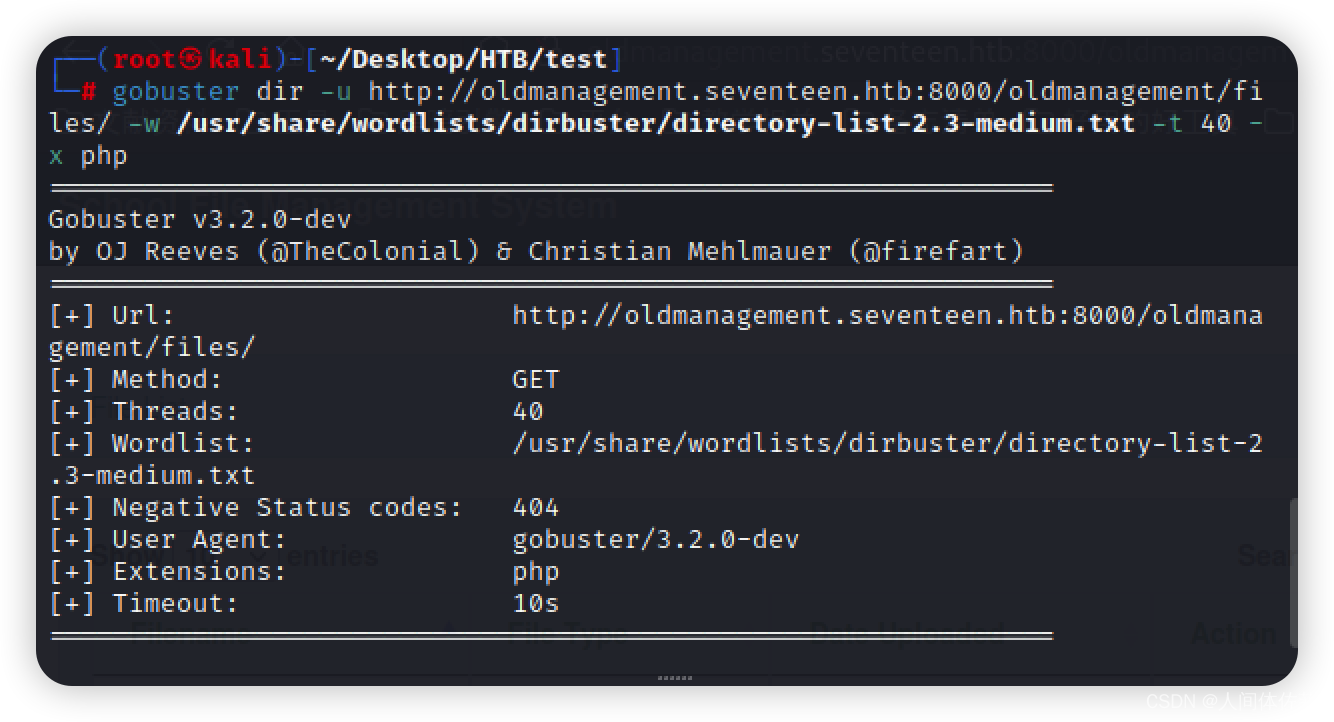
Task: Click the '[+] Timeout:' label
Action: (144, 603)
